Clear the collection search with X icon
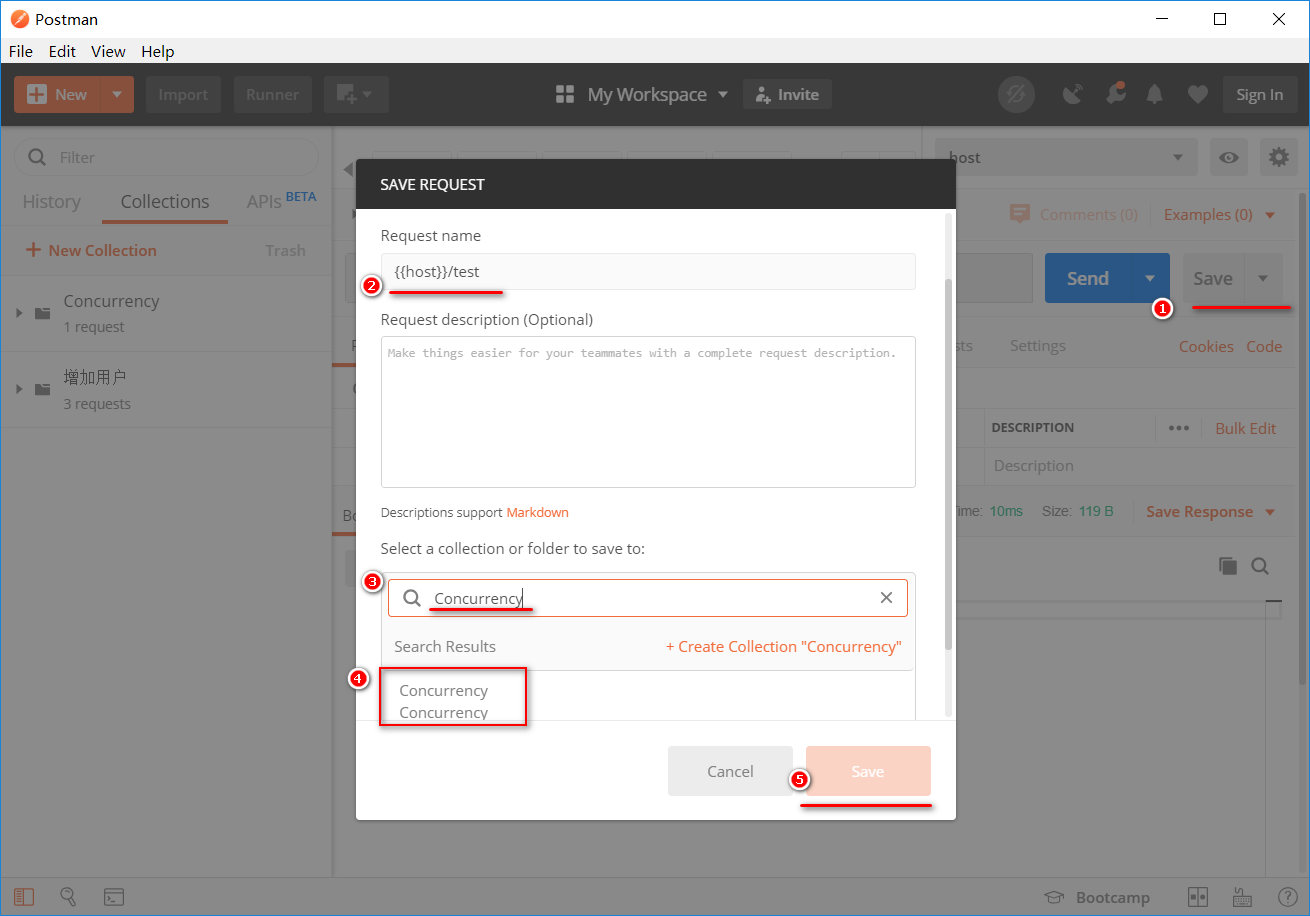The image size is (1310, 916). point(886,598)
